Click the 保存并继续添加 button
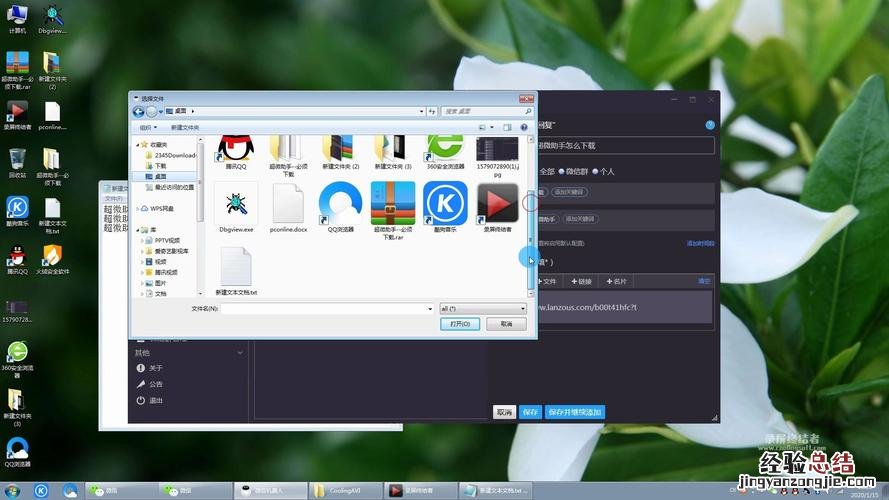The width and height of the screenshot is (889, 500). [x=575, y=412]
